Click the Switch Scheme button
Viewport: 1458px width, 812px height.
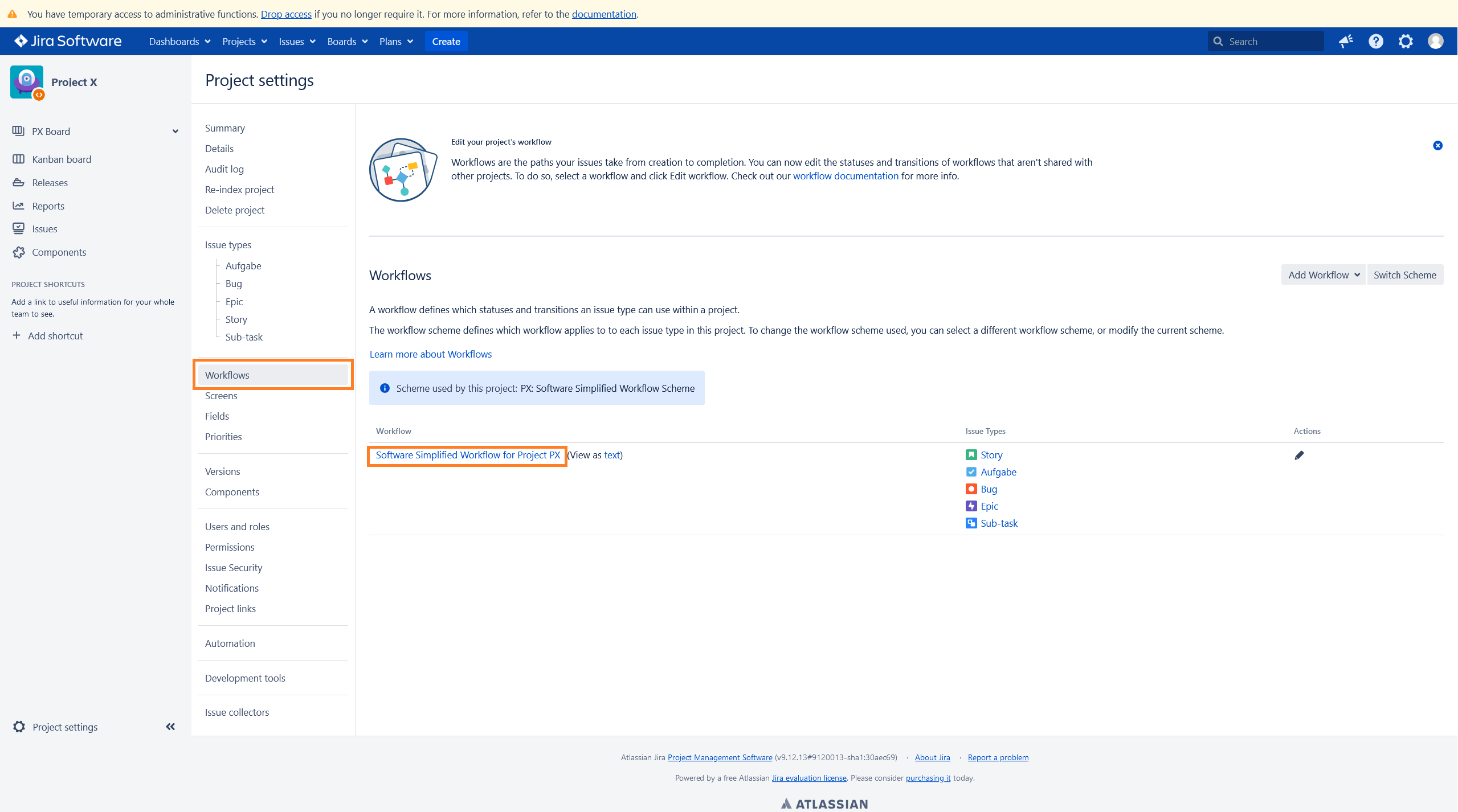[x=1404, y=274]
